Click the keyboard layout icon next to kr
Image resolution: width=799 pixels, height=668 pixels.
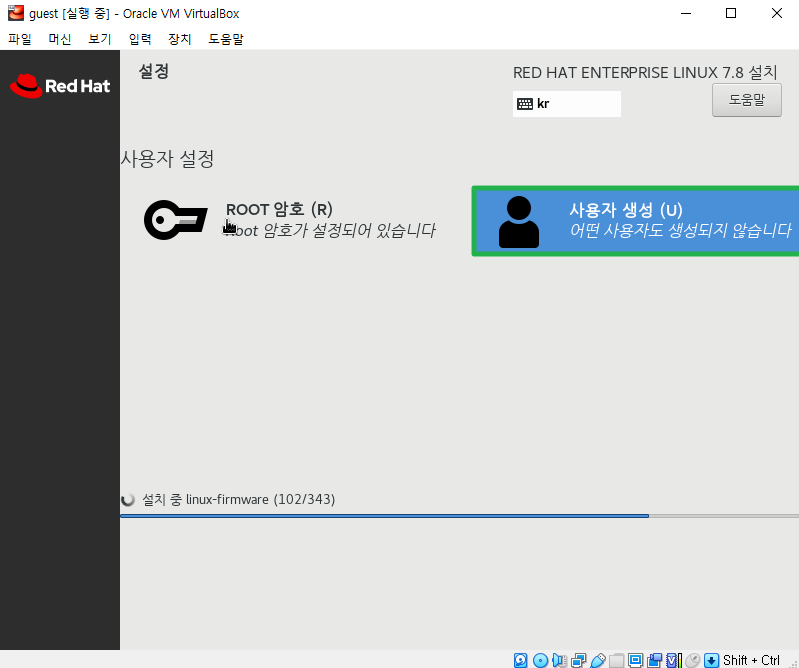pyautogui.click(x=525, y=104)
